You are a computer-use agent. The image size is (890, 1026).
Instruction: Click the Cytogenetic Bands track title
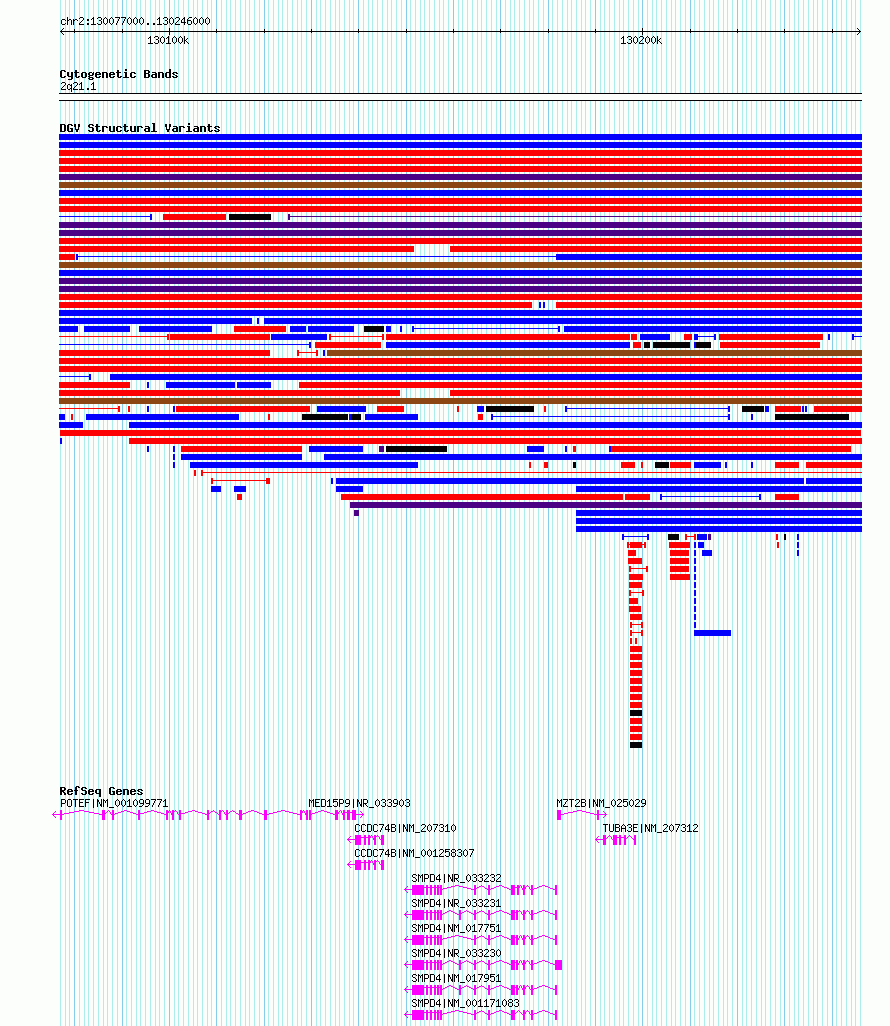[118, 74]
